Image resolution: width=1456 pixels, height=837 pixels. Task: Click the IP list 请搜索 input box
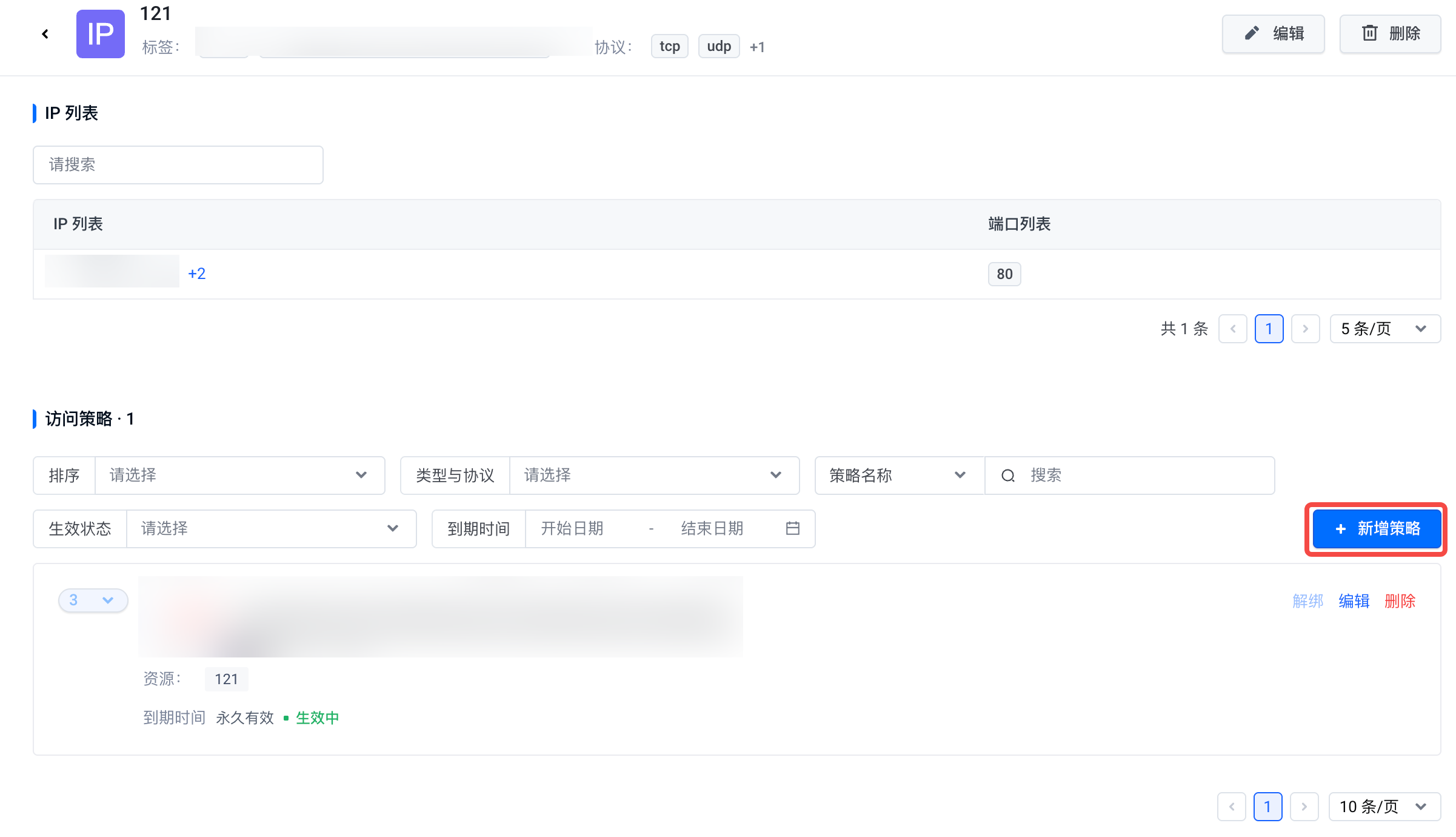[178, 165]
